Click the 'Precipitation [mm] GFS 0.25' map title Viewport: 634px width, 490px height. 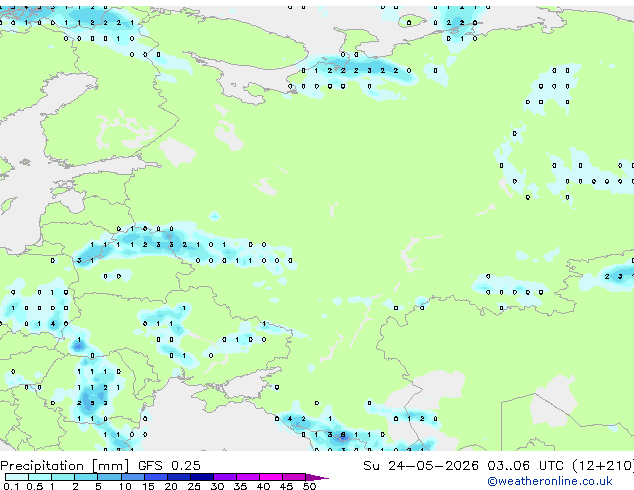point(100,466)
